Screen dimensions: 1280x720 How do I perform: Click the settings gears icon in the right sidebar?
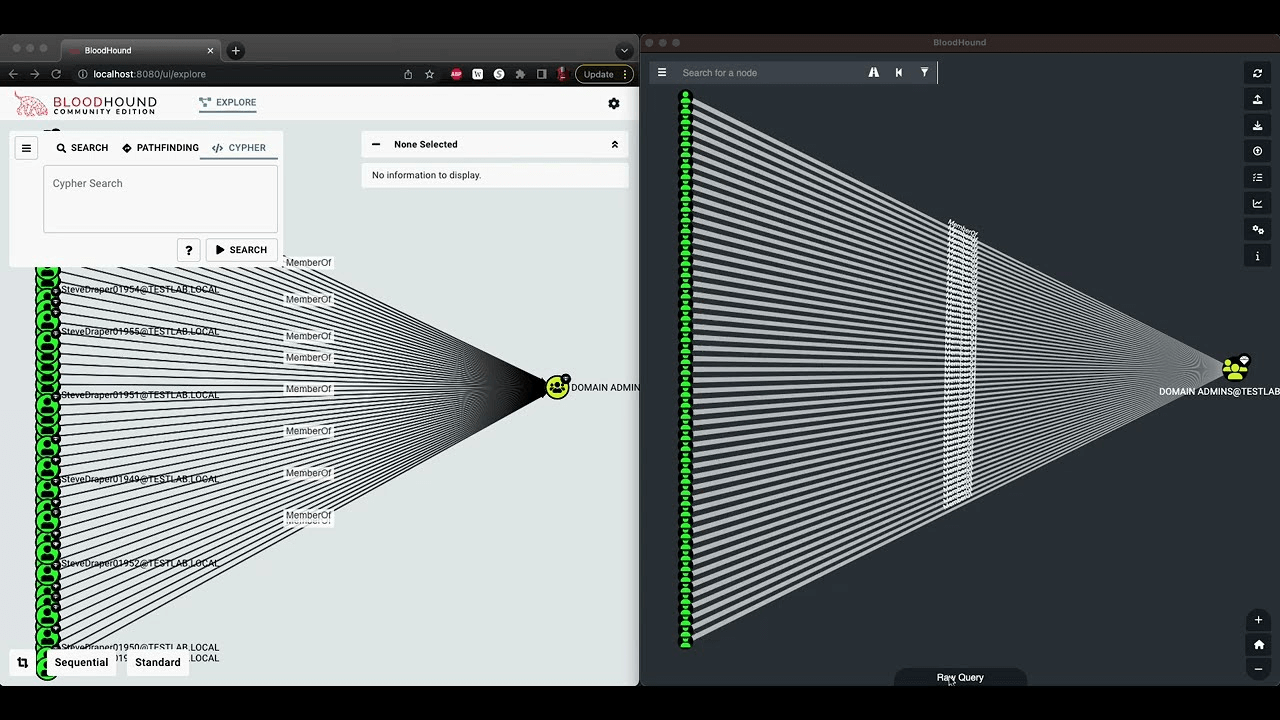[1258, 229]
